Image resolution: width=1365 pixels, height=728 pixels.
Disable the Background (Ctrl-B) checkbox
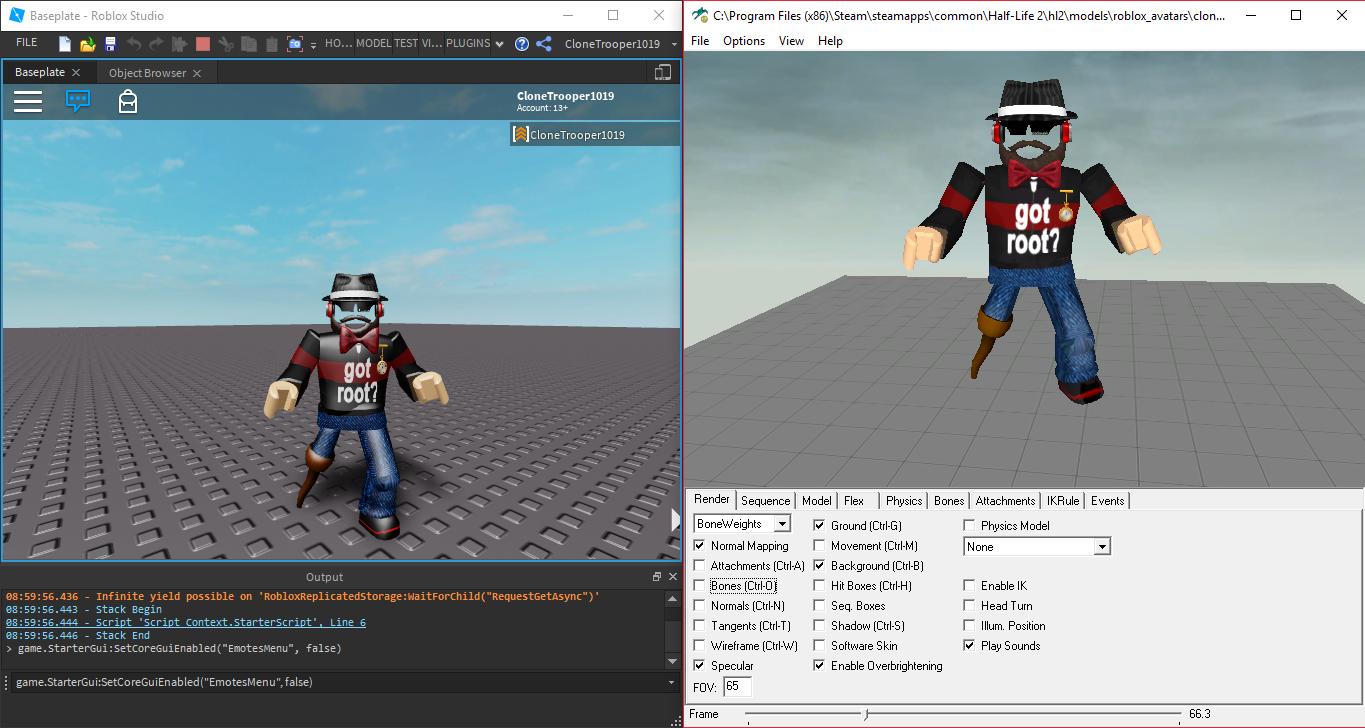(819, 566)
